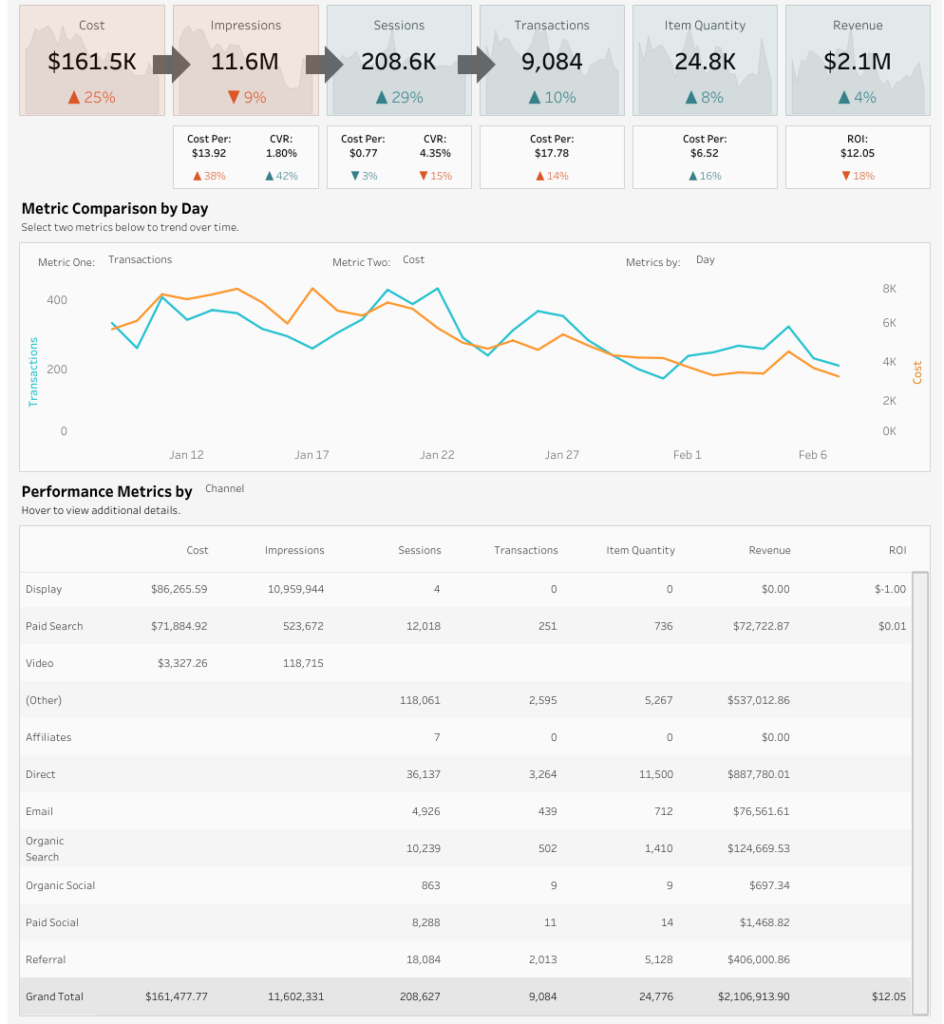The image size is (944, 1024).
Task: Open the Metric One dropdown showing Transactions
Action: pyautogui.click(x=140, y=260)
